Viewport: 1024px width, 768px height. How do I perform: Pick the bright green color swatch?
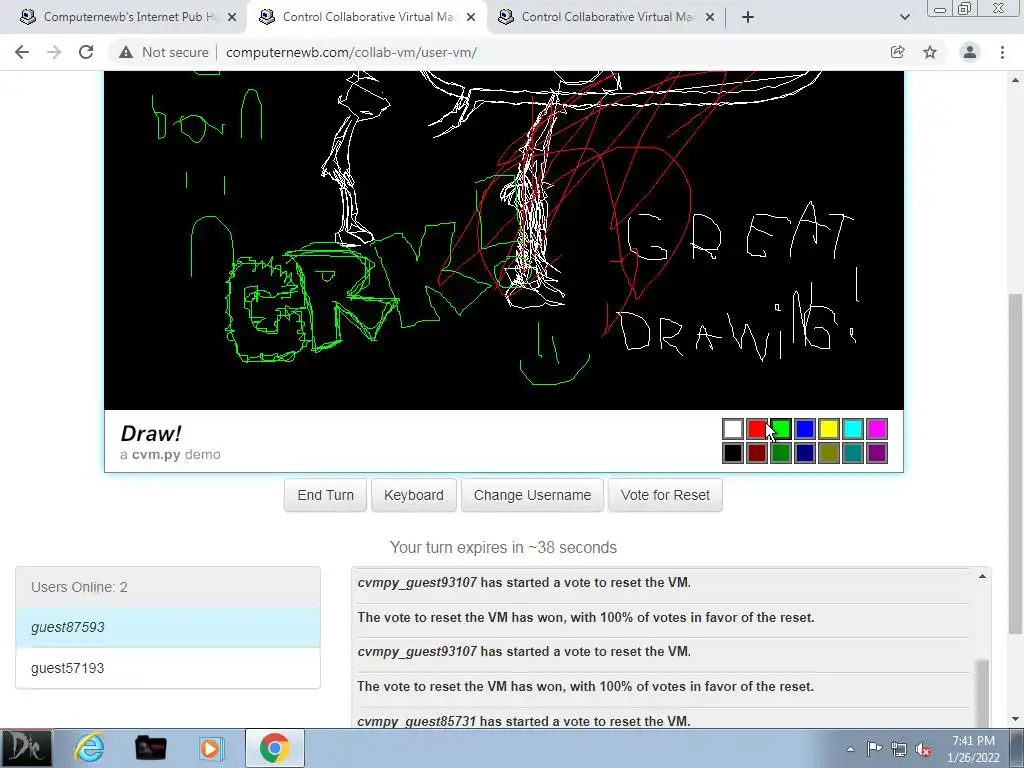click(x=781, y=428)
